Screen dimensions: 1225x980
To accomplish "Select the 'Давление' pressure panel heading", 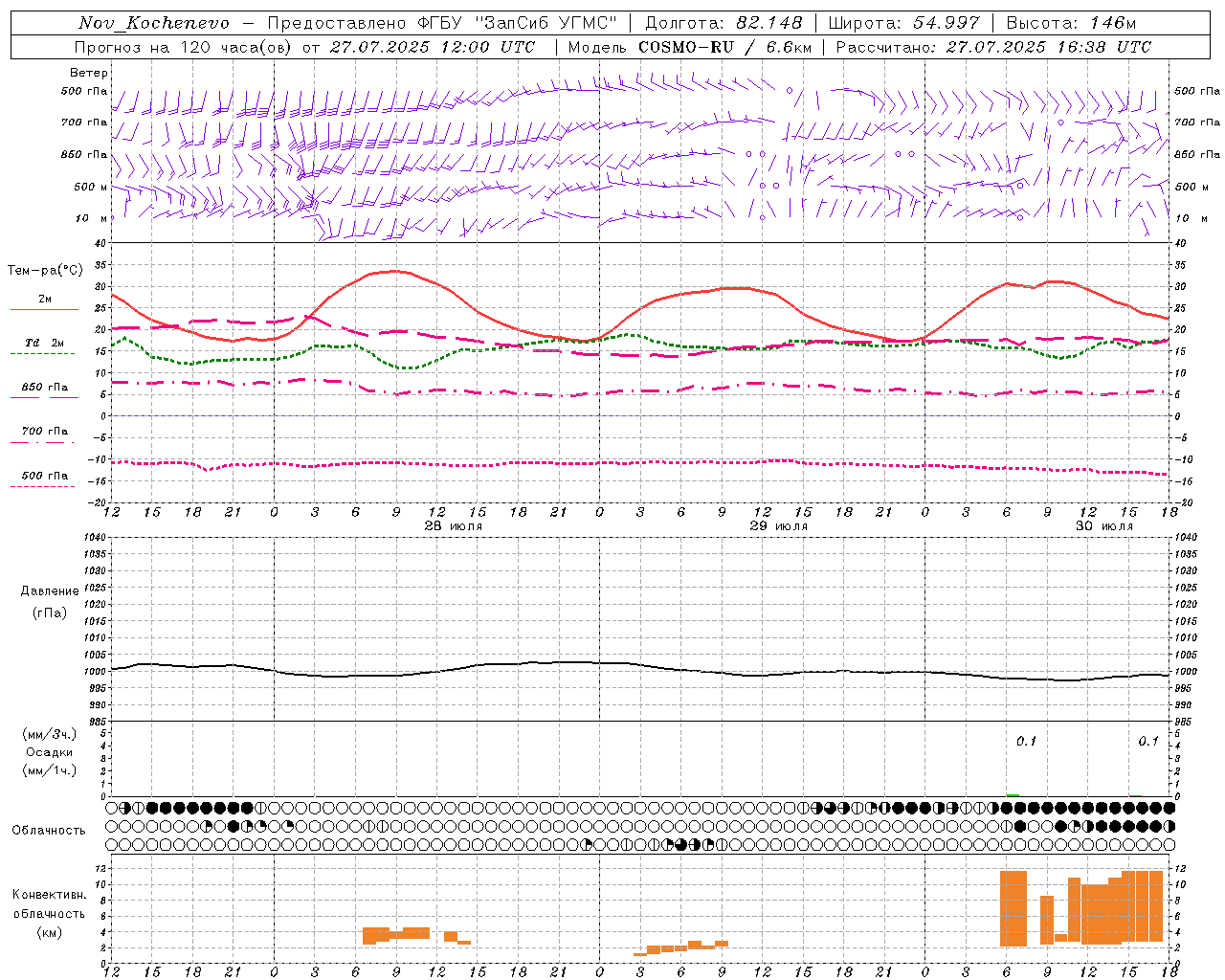I will click(50, 591).
